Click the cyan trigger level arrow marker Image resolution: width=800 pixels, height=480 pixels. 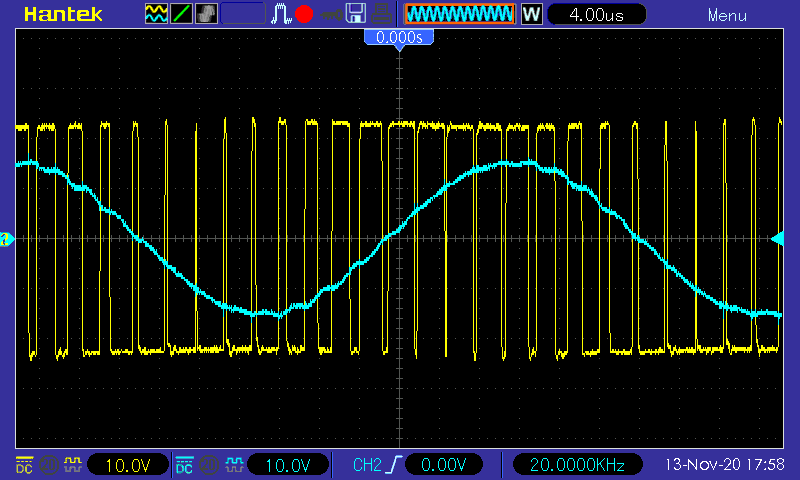coord(777,238)
